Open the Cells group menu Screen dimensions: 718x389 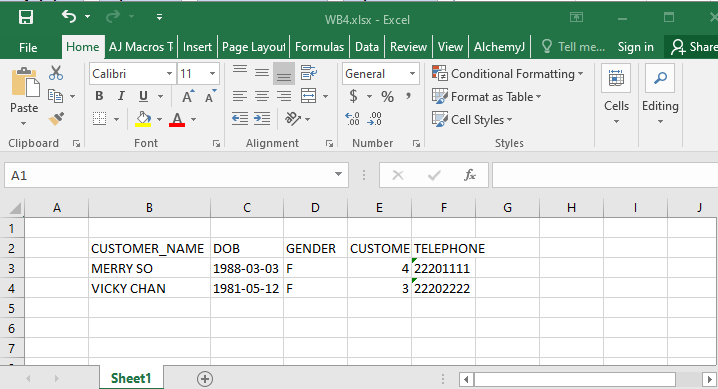[x=616, y=94]
